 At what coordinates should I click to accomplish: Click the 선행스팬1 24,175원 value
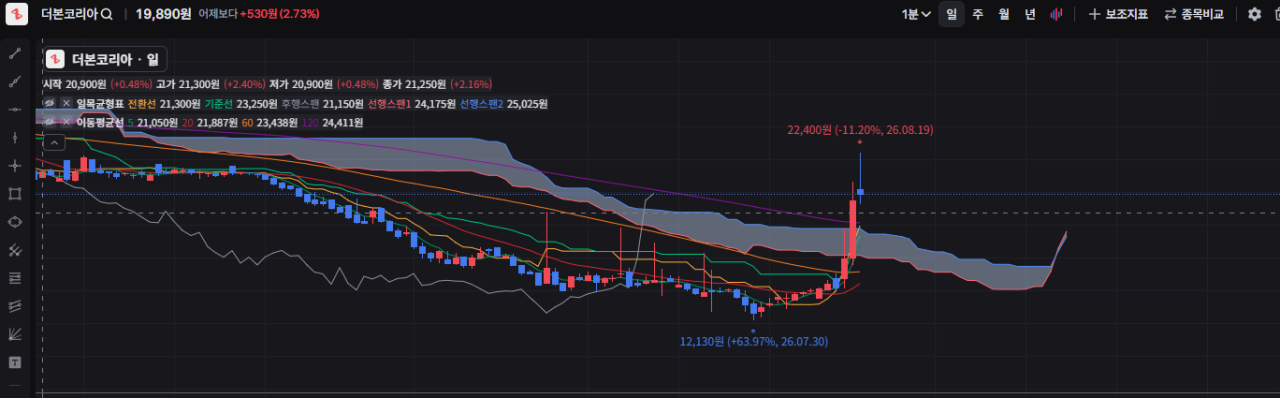point(412,103)
